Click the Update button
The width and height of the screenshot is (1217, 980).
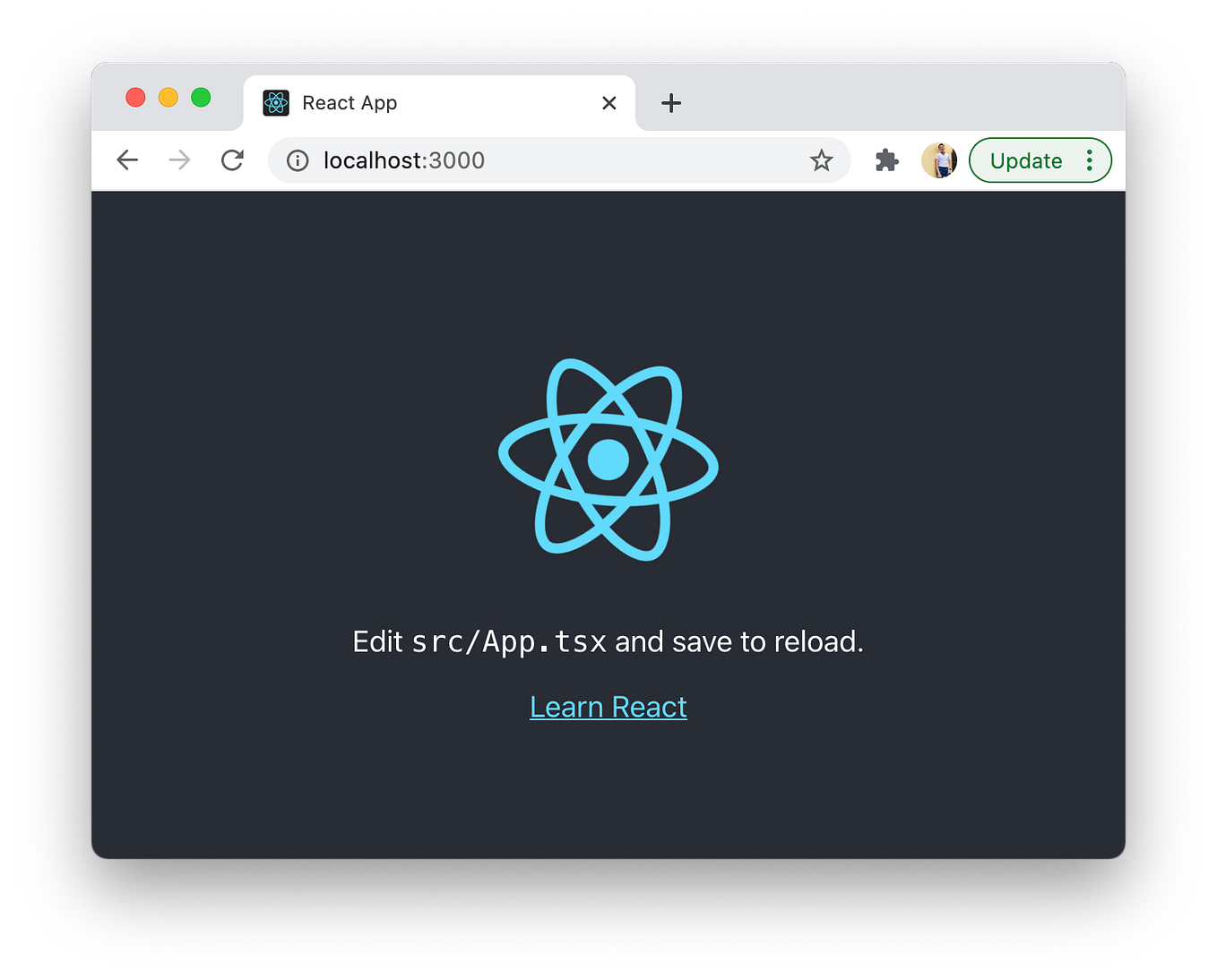(x=1026, y=160)
